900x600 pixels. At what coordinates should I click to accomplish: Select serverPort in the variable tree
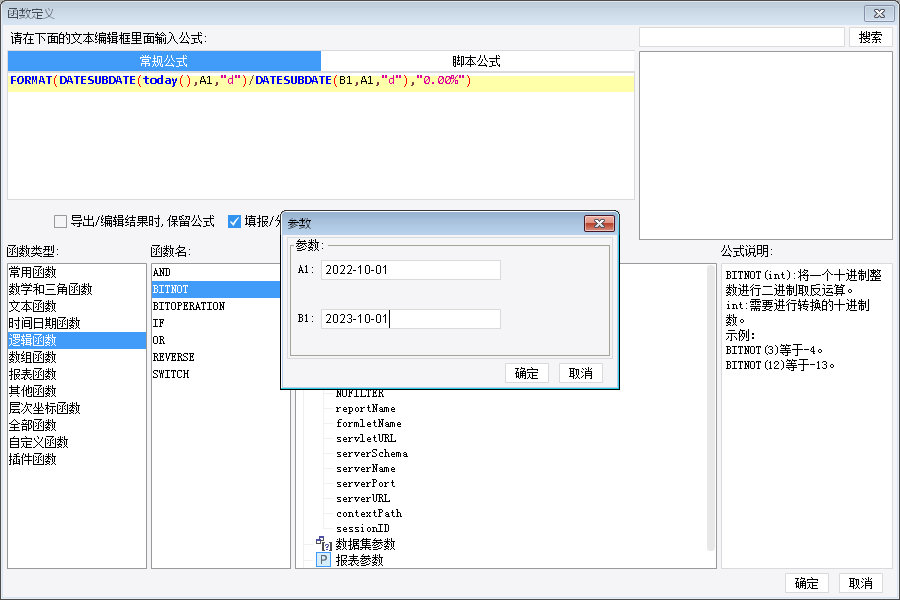coord(366,483)
